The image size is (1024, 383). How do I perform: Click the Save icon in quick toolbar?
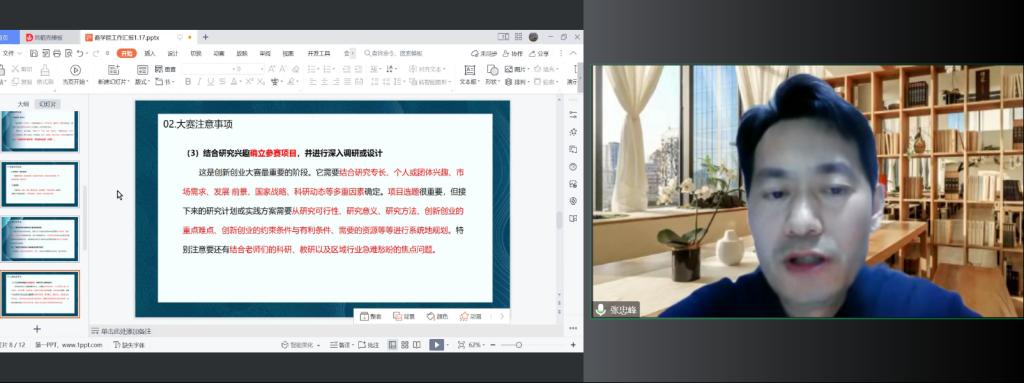[x=34, y=54]
